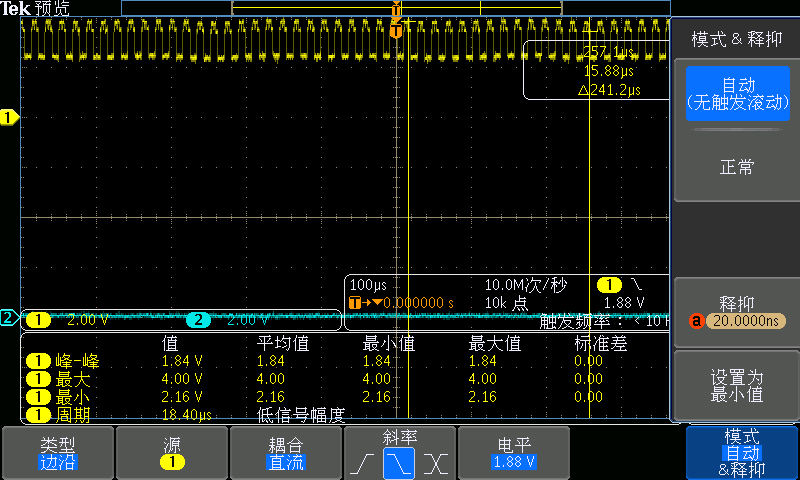Click the orange T delay indicator icon
The width and height of the screenshot is (800, 480).
[355, 302]
